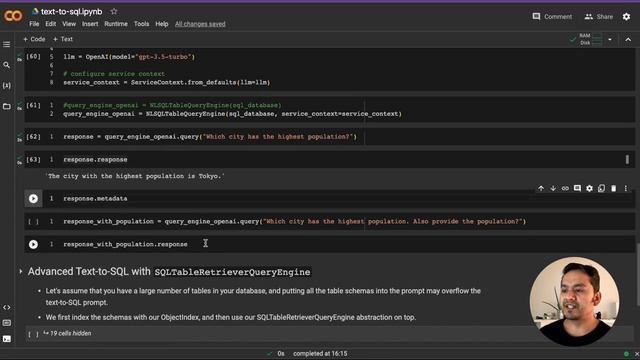
Task: Click the 'completed at 16:15' status text
Action: coord(320,354)
